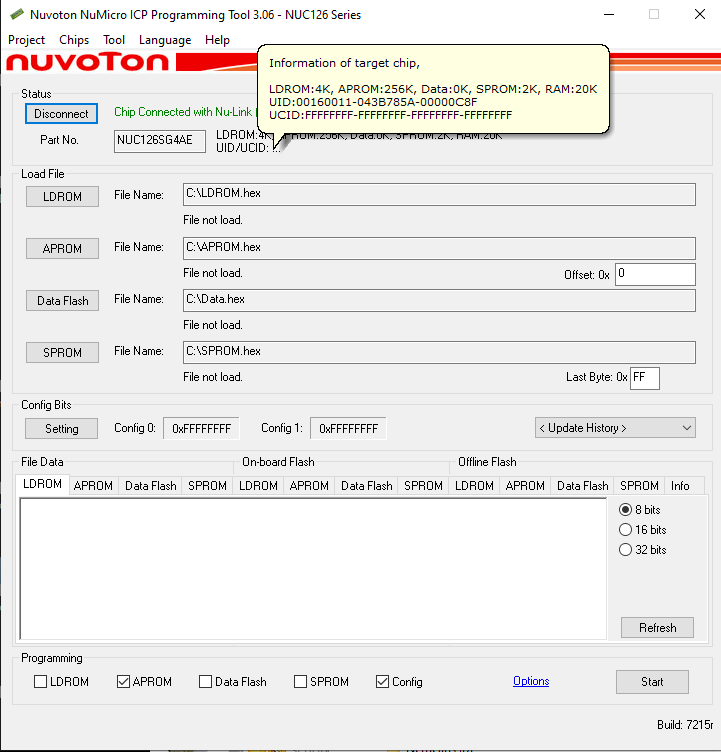Click the chip information tooltip balloon

[x=434, y=89]
